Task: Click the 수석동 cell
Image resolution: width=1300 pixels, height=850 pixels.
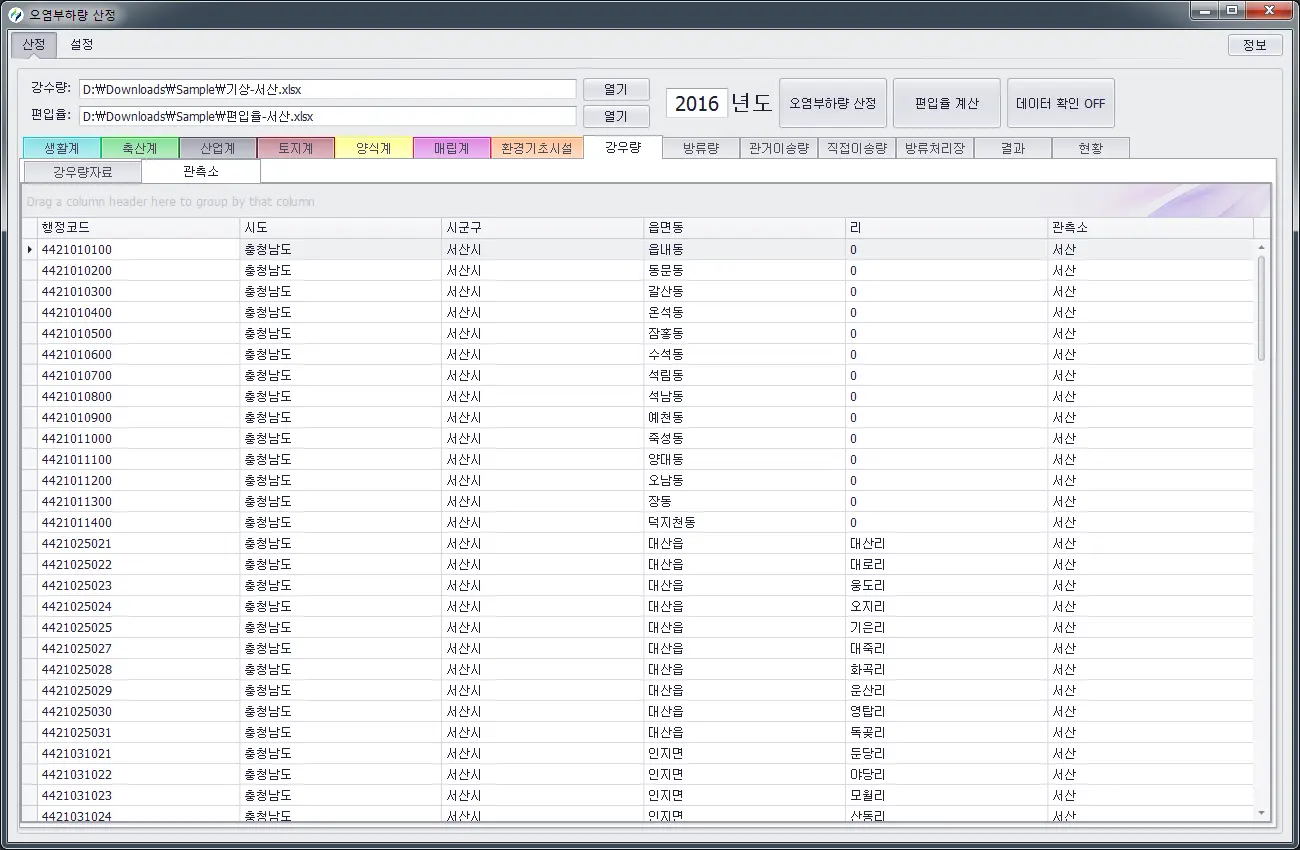Action: pos(745,354)
